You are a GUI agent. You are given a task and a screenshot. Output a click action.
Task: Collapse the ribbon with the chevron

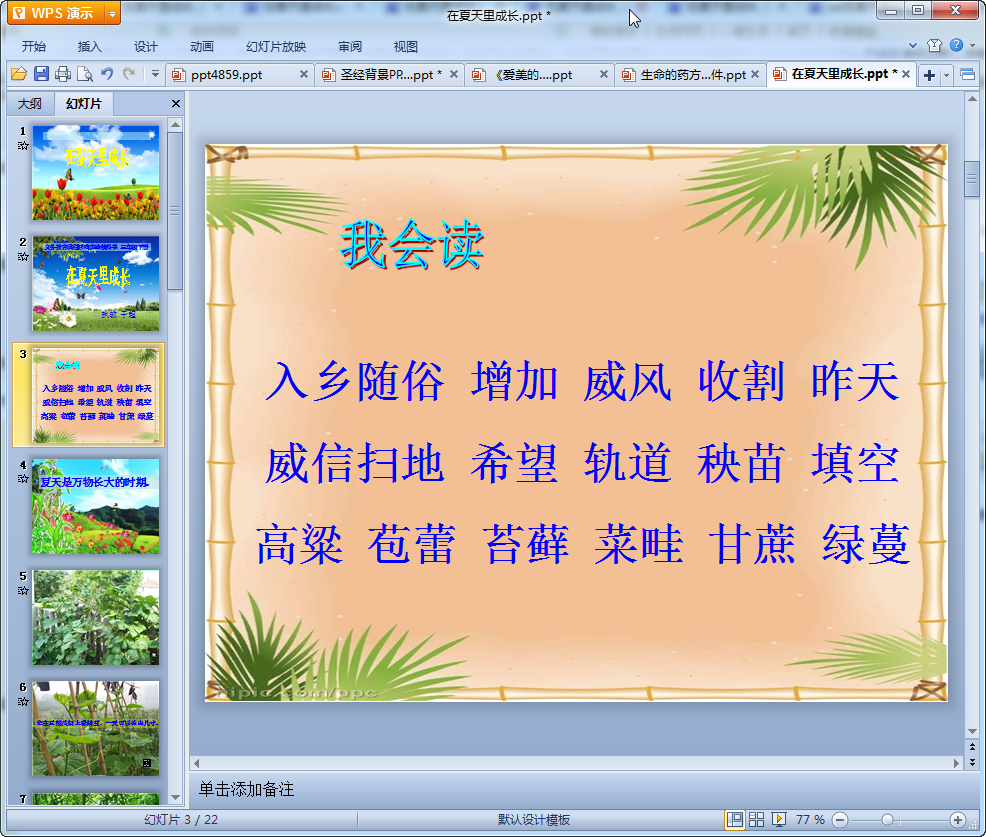pyautogui.click(x=913, y=45)
